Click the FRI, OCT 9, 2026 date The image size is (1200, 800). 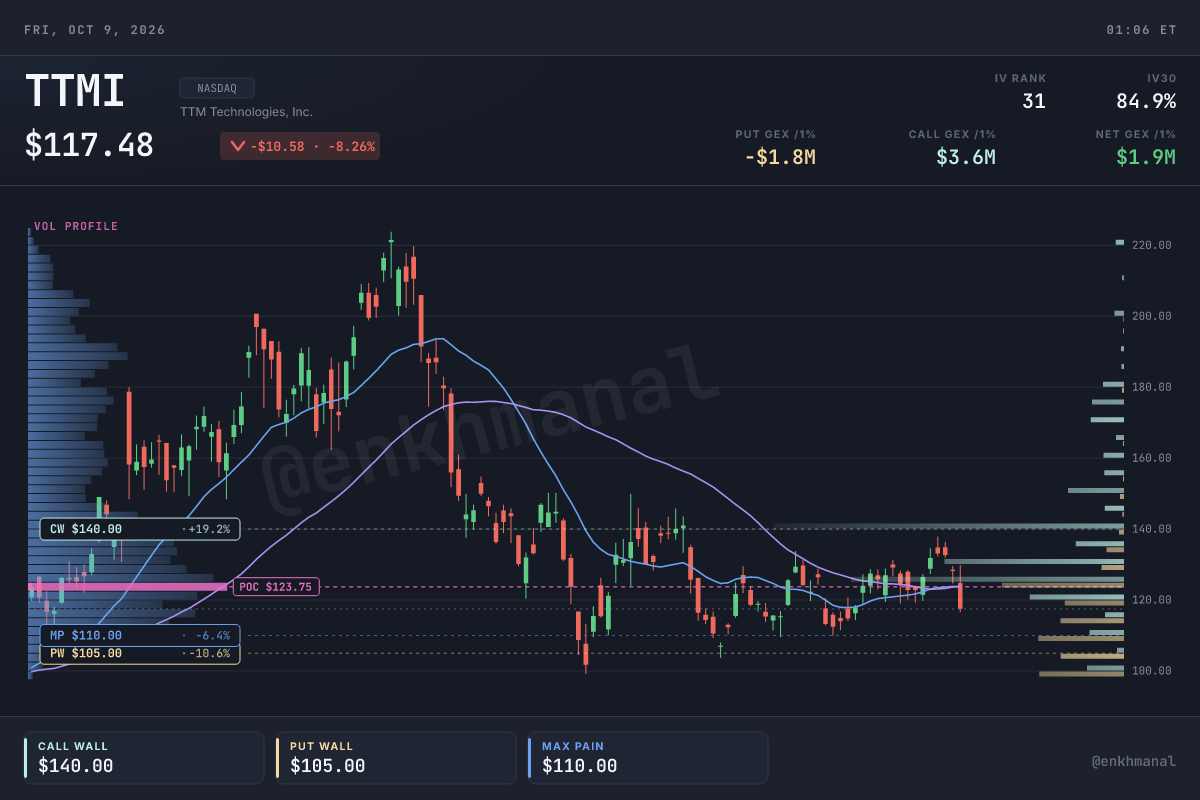[95, 30]
